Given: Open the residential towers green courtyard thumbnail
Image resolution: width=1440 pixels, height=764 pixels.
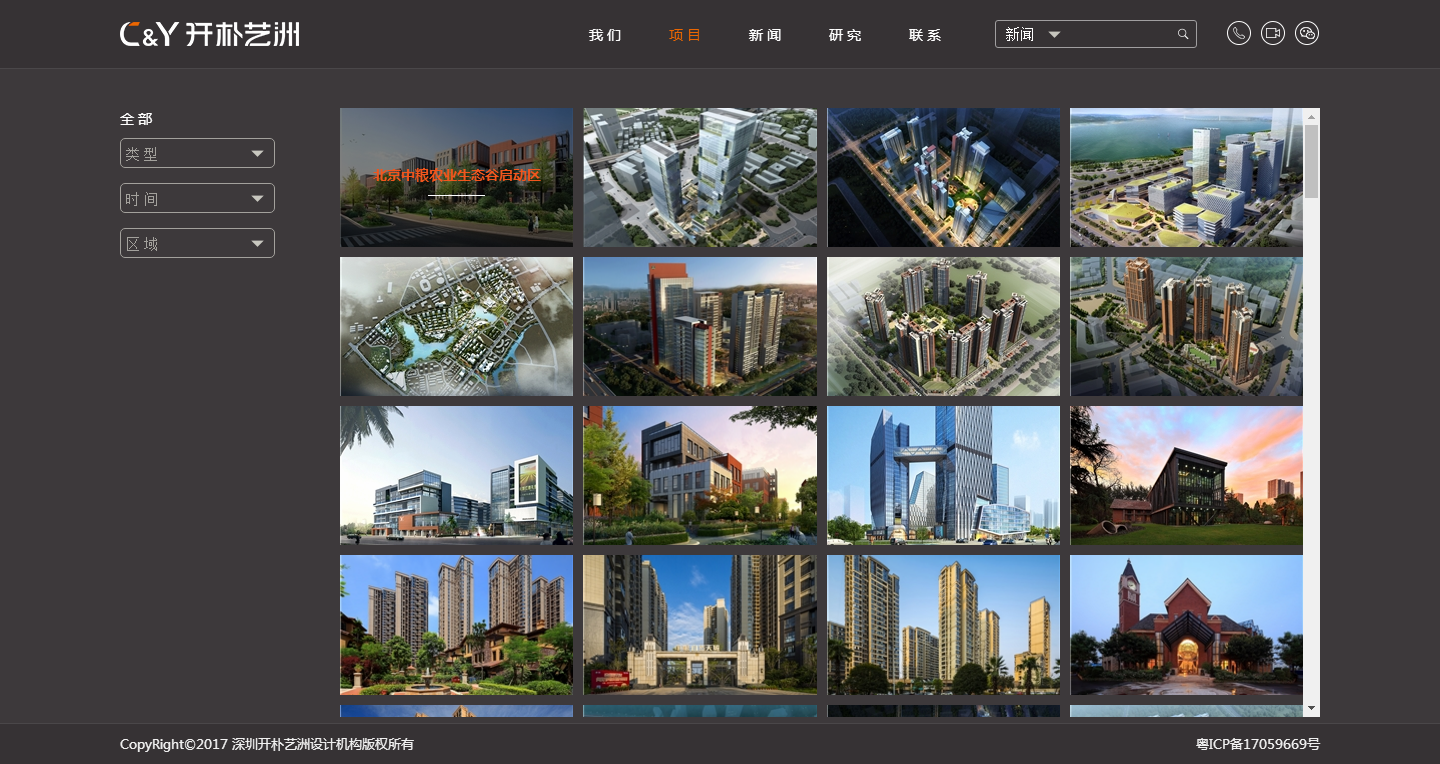Looking at the screenshot, I should tap(943, 326).
